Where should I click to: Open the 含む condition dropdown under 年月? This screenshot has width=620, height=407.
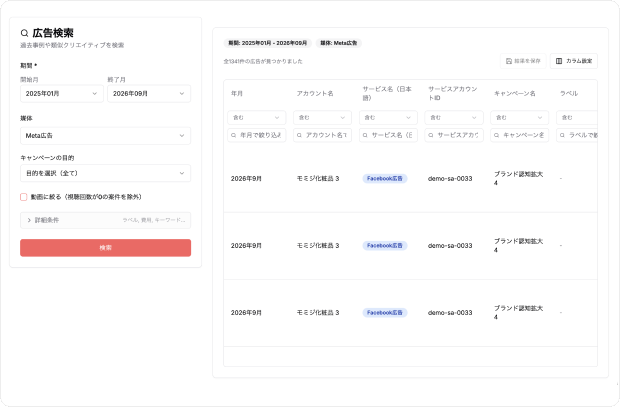(257, 117)
